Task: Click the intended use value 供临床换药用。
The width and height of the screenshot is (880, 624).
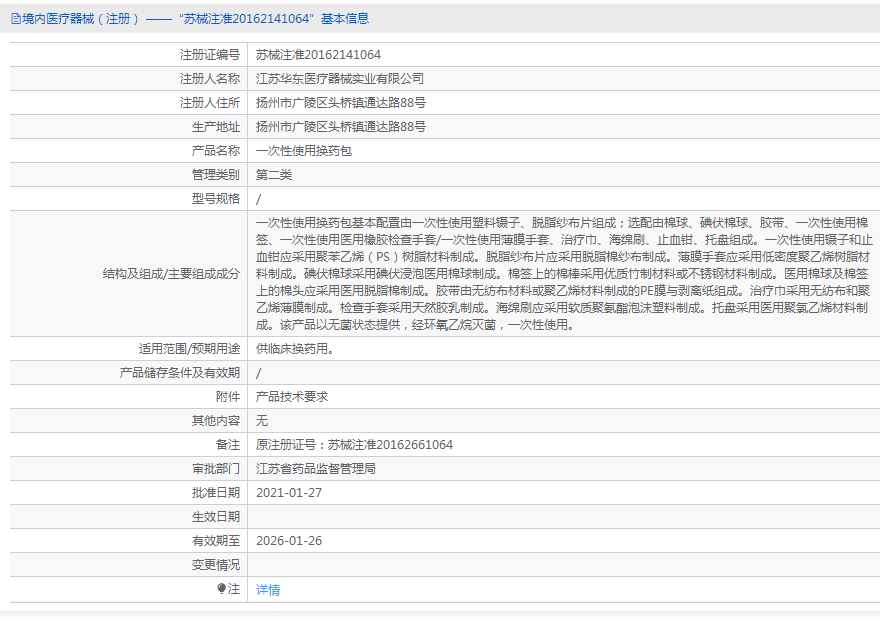Action: (295, 349)
